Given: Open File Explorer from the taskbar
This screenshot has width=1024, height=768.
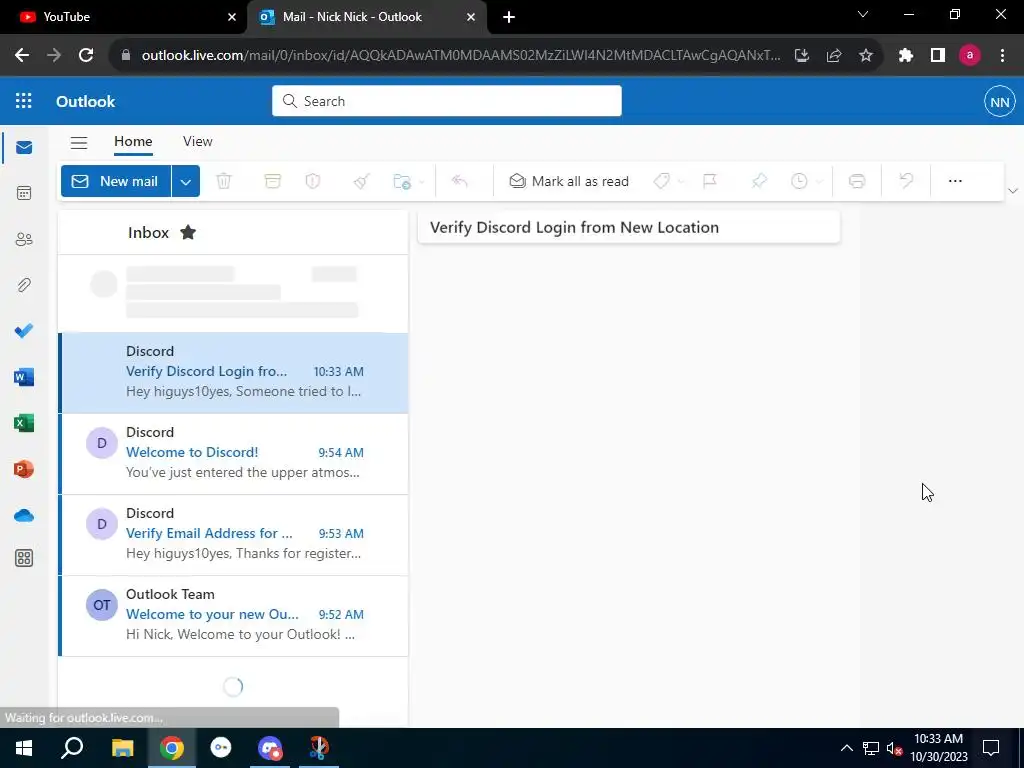Looking at the screenshot, I should pos(122,748).
